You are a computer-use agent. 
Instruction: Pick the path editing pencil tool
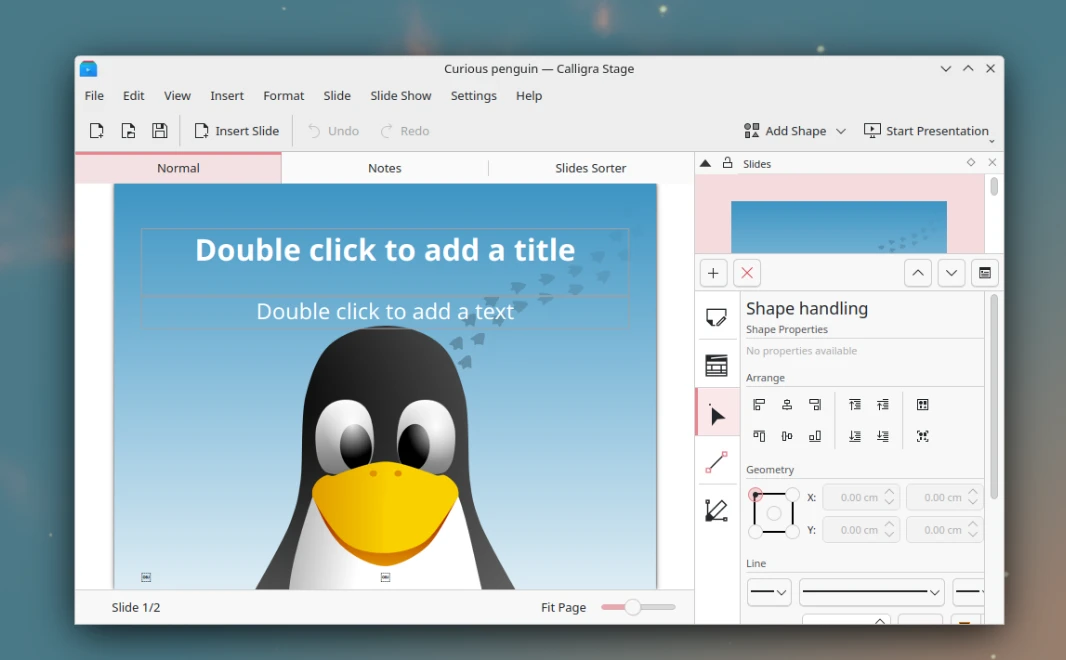point(717,510)
